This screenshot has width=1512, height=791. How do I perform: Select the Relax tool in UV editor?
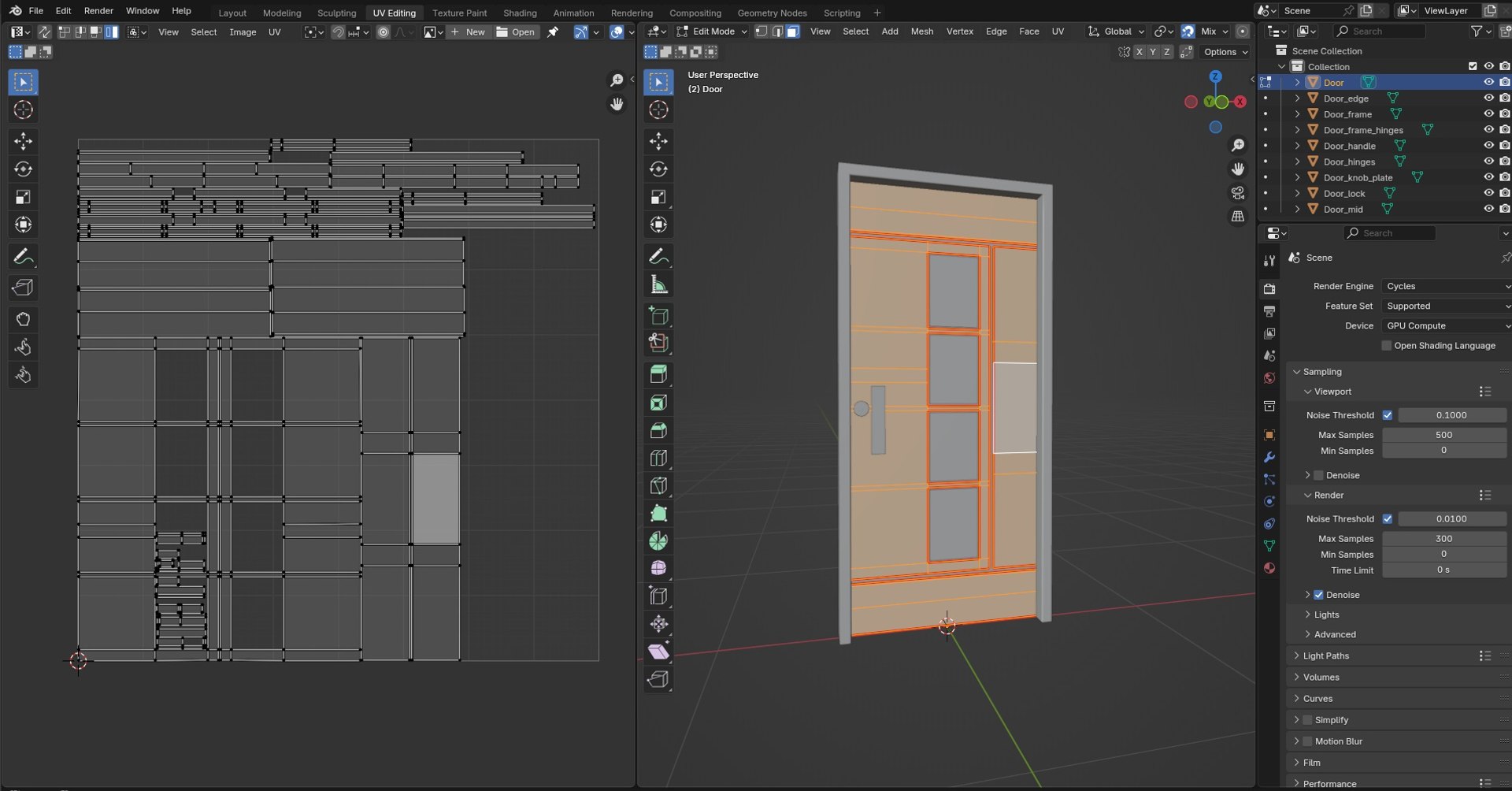coord(23,347)
